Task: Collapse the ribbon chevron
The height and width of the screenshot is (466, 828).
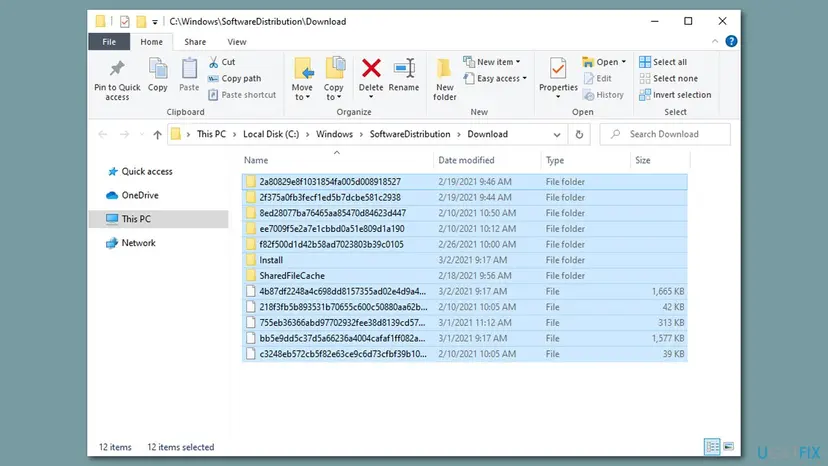Action: (714, 41)
